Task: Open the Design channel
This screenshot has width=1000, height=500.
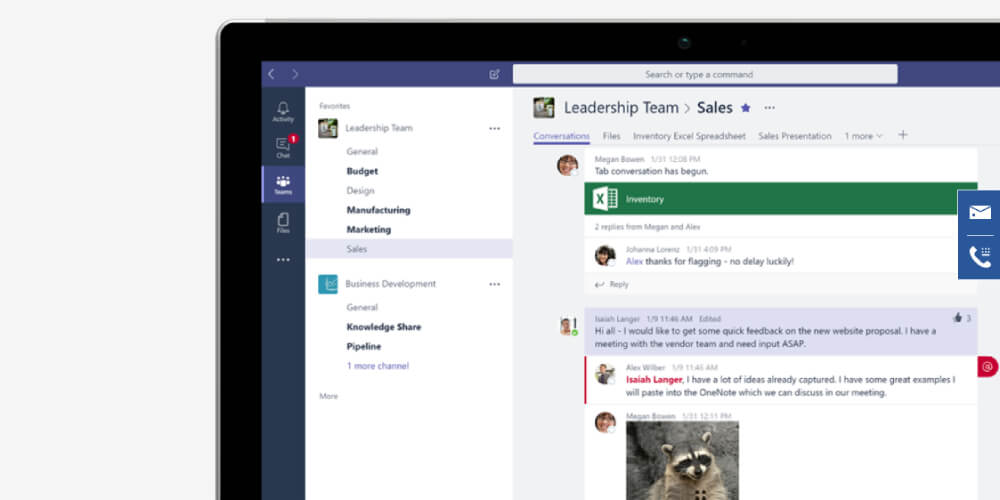Action: [x=360, y=191]
